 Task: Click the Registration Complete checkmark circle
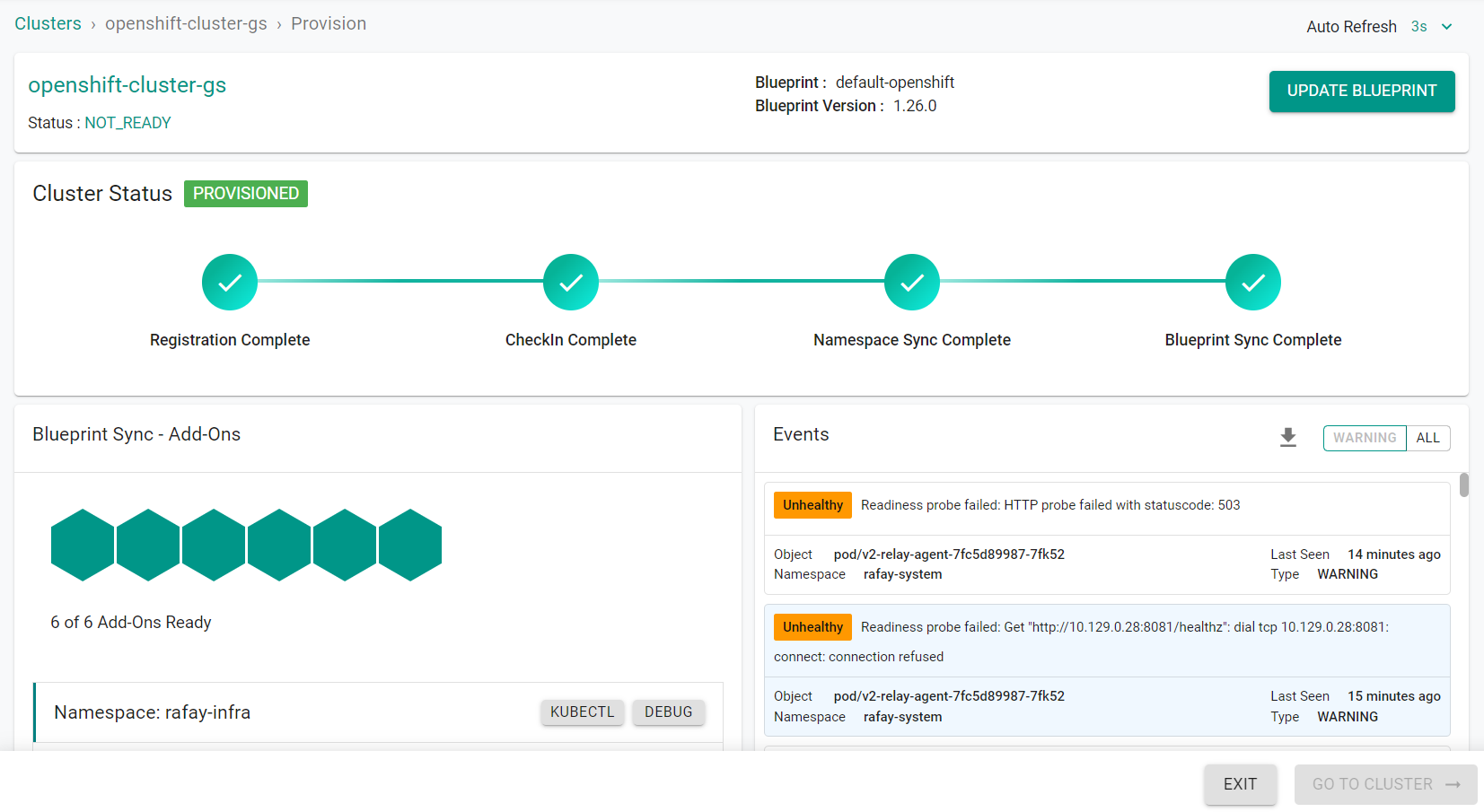point(230,283)
